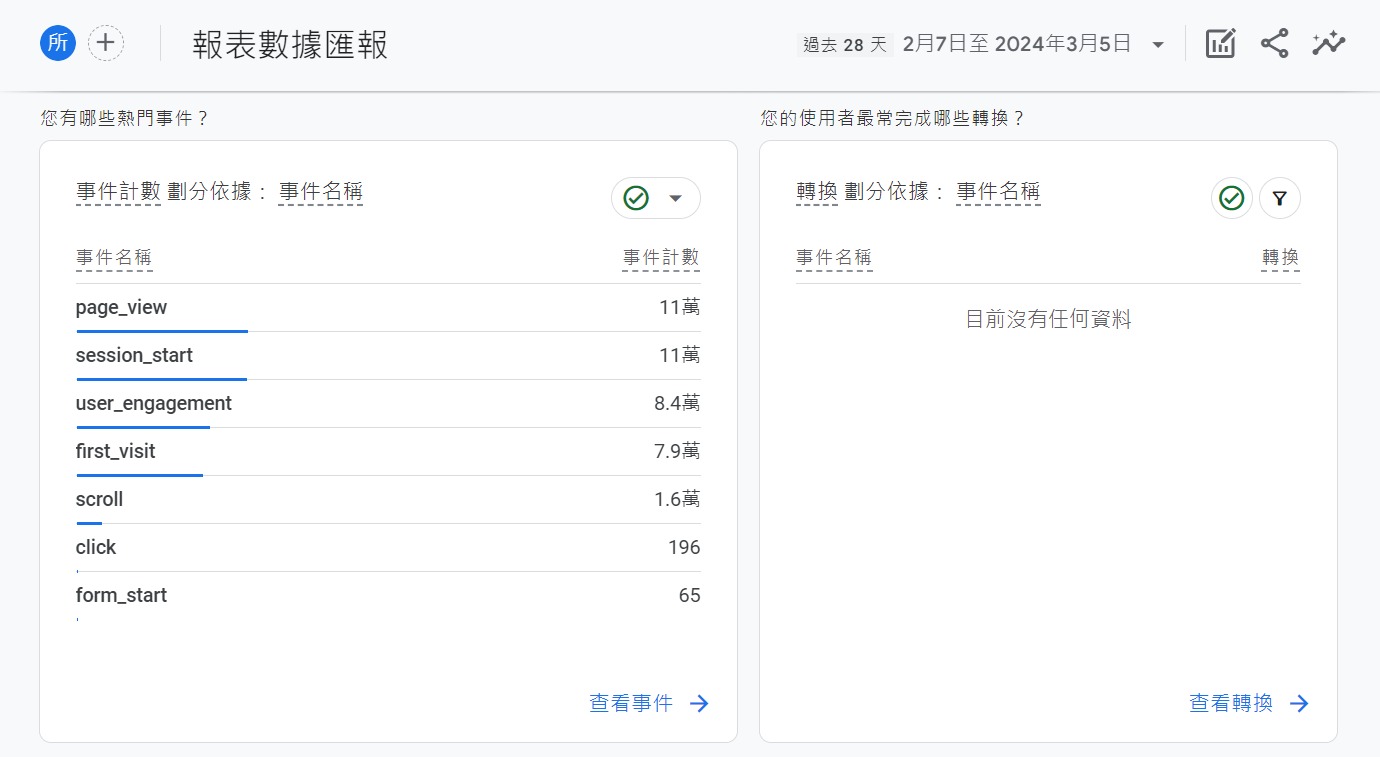Open the 事件名稱 breakdown dimension selector
Viewport: 1380px width, 757px height.
point(322,193)
